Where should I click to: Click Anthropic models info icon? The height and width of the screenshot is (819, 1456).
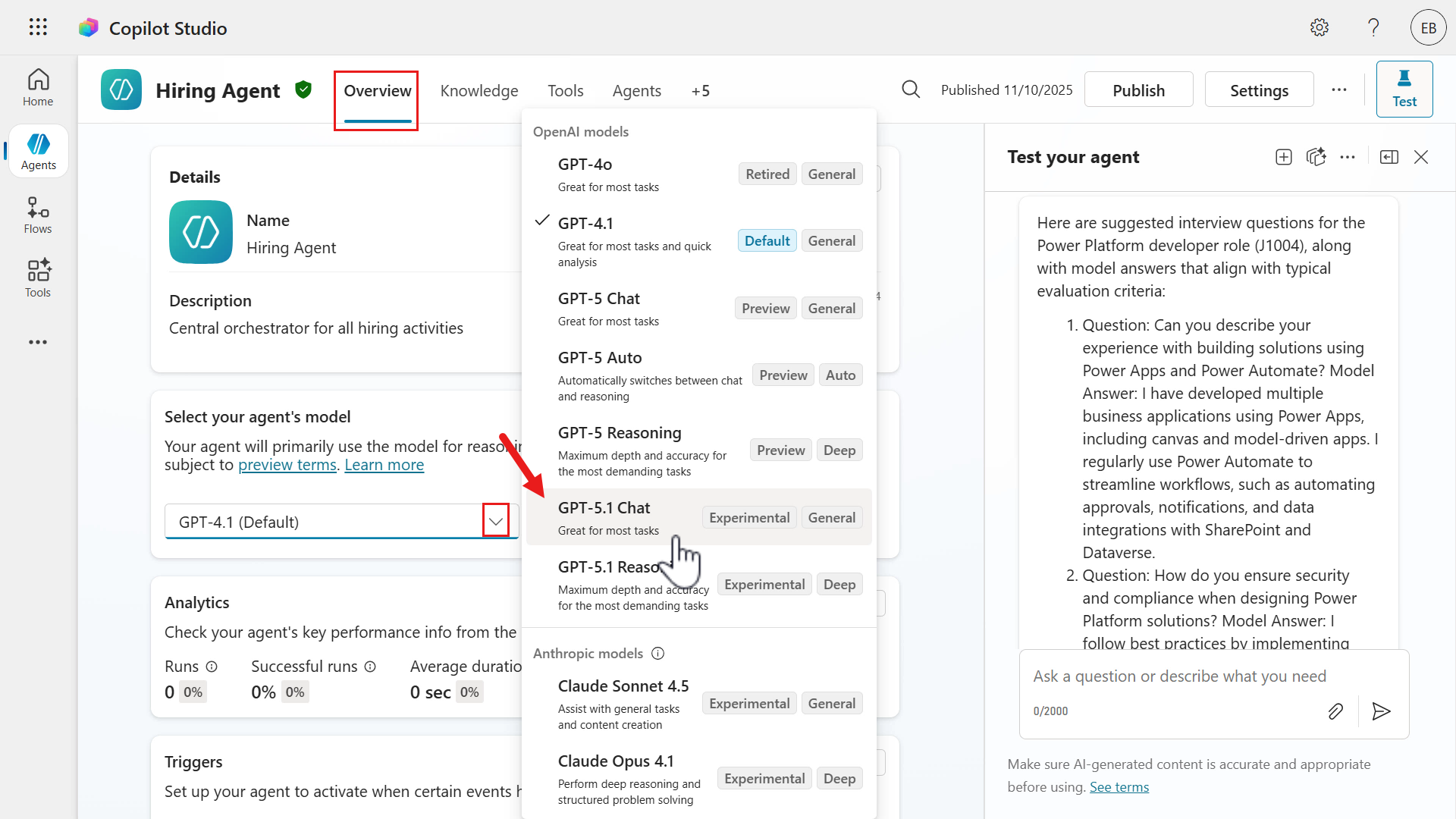pyautogui.click(x=658, y=653)
